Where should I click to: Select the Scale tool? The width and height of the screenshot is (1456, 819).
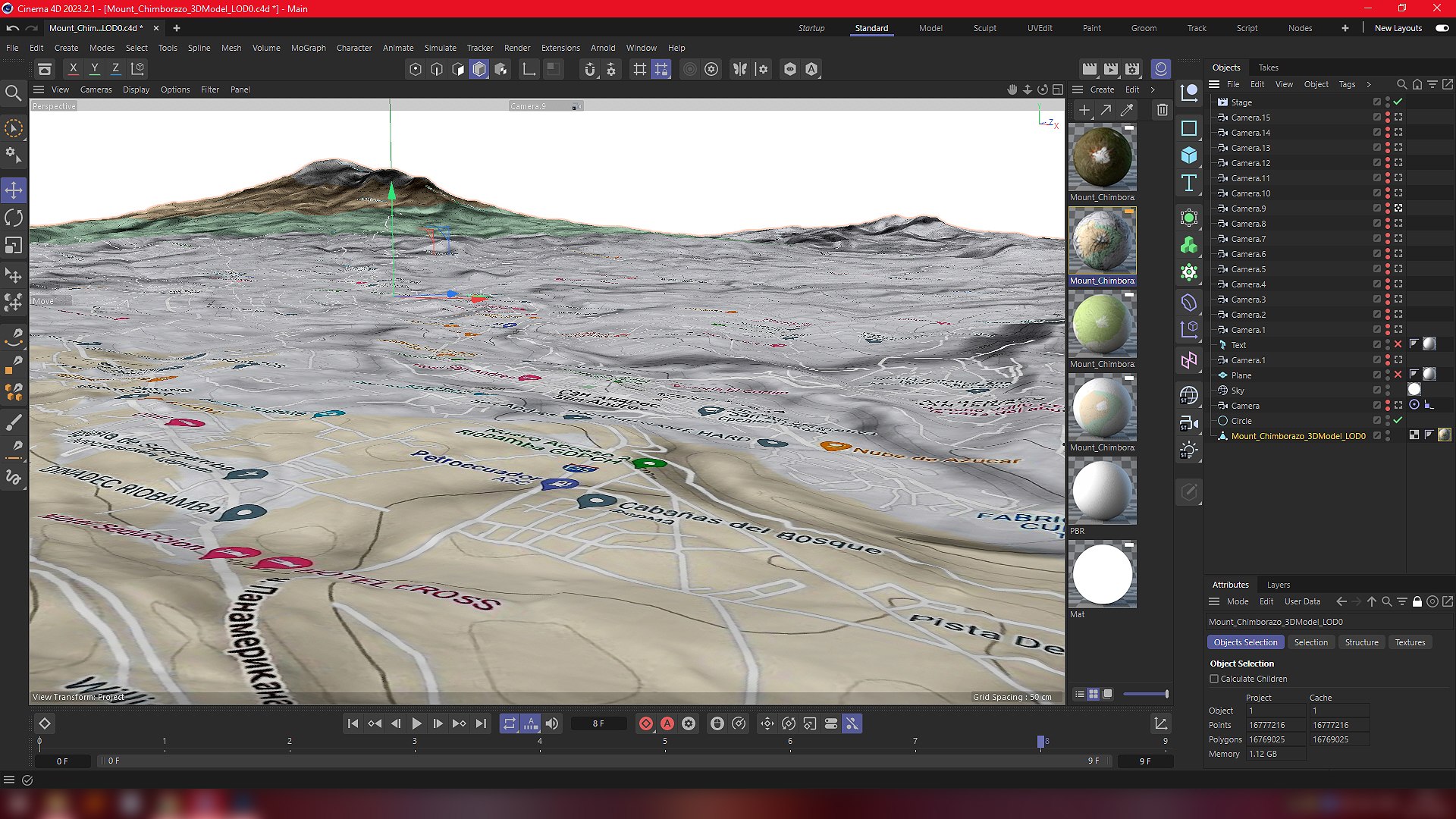pos(14,246)
